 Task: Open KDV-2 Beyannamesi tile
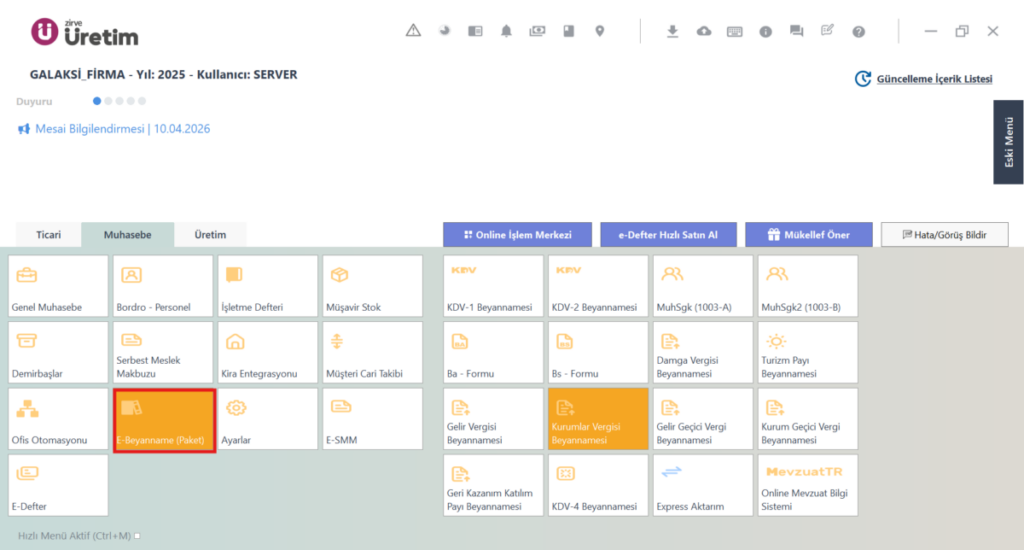tap(598, 286)
